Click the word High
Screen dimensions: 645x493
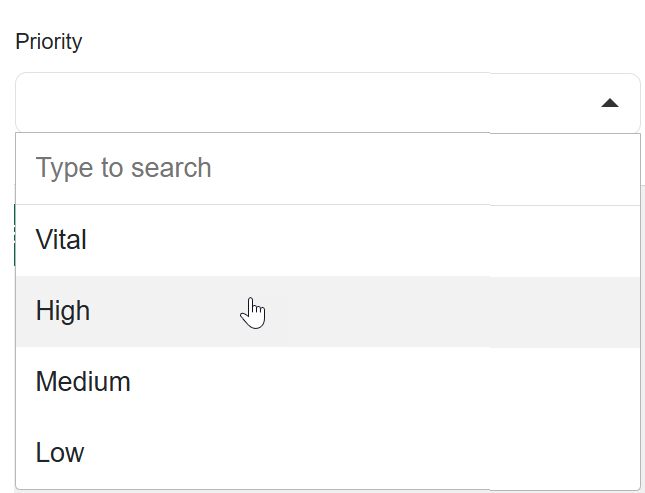(63, 311)
